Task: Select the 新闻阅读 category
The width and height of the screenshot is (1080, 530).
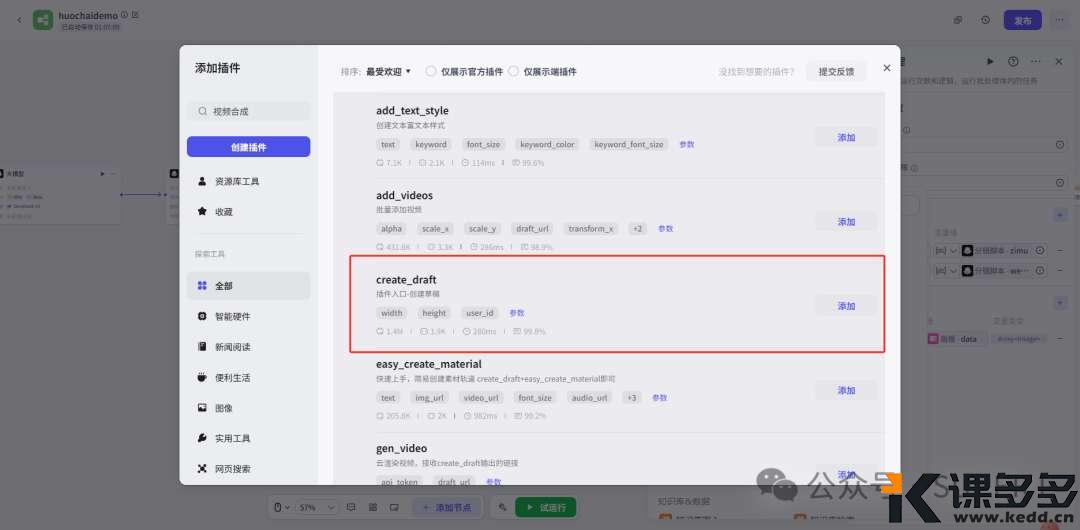Action: pyautogui.click(x=249, y=347)
